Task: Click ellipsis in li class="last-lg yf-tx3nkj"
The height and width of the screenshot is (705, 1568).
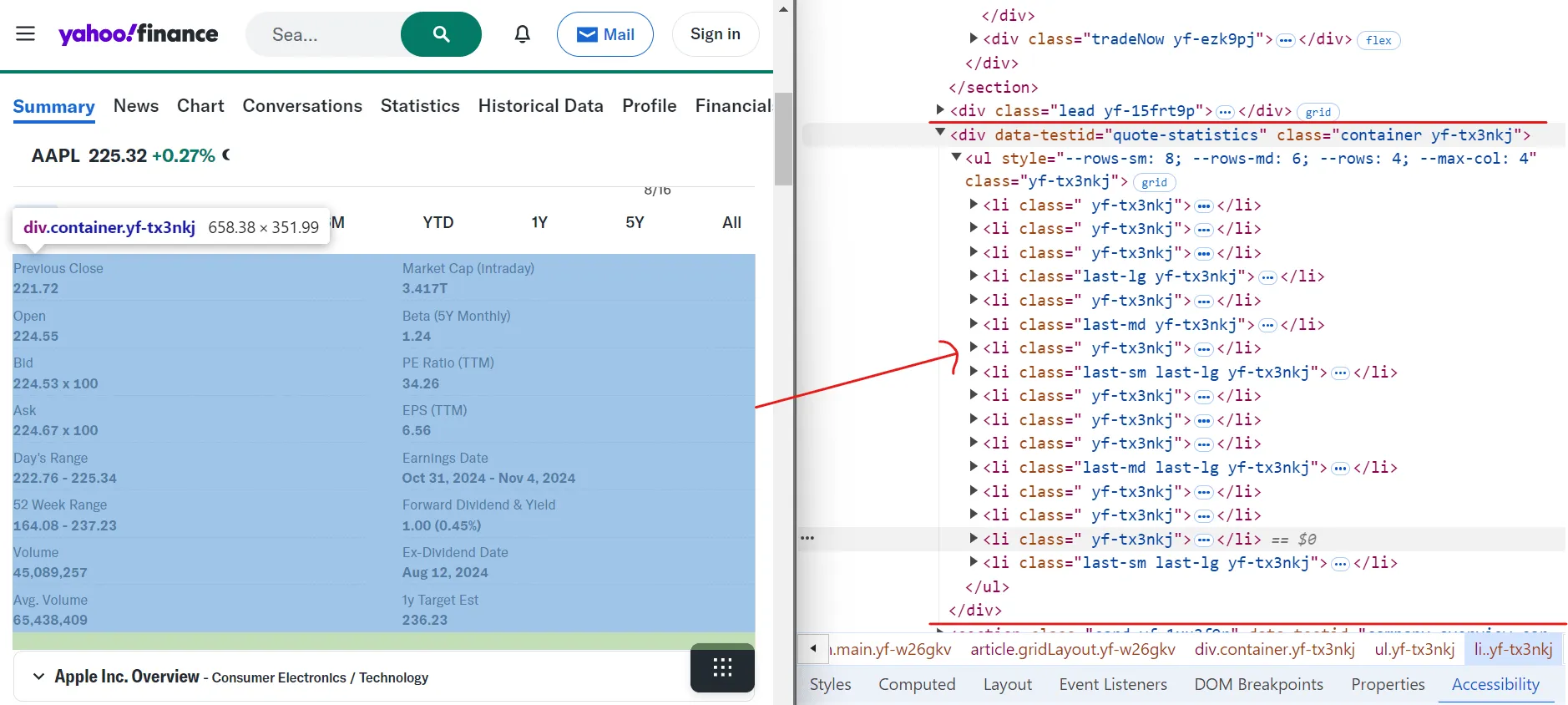Action: 1267,277
